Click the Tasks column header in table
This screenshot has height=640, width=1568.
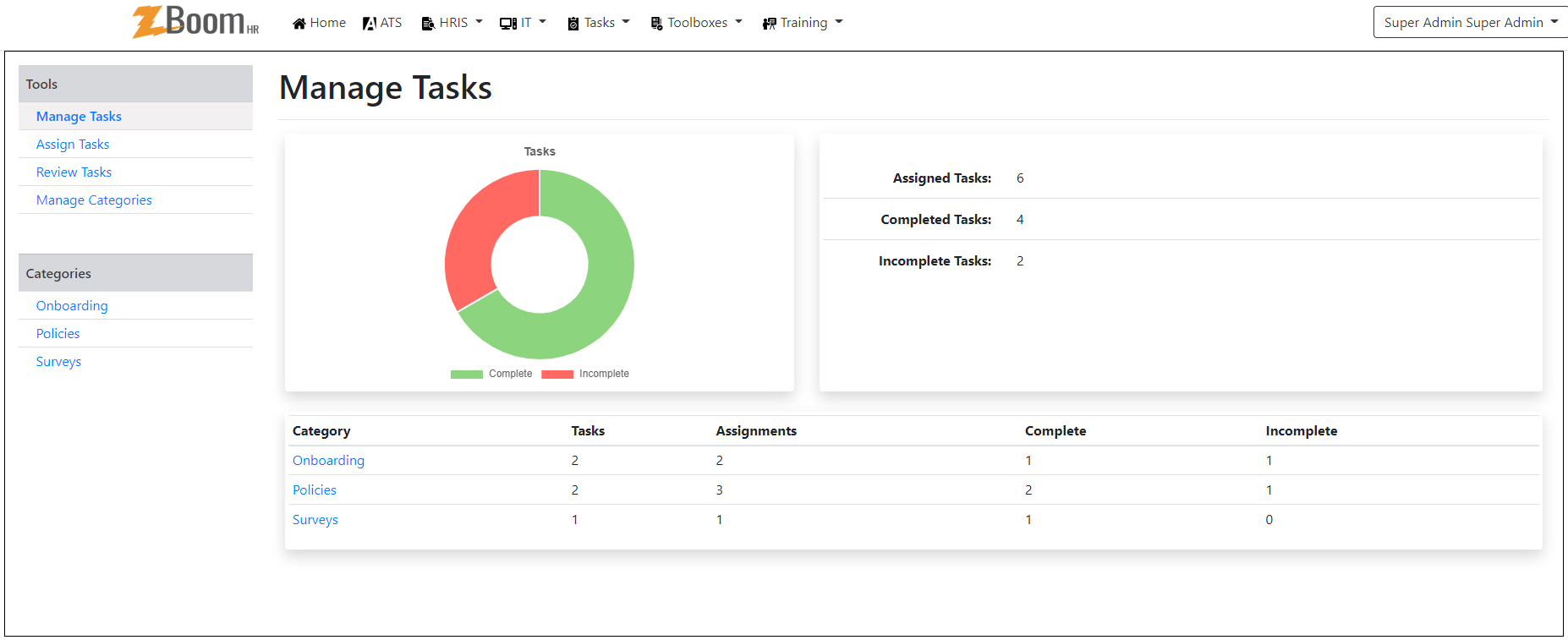(588, 431)
